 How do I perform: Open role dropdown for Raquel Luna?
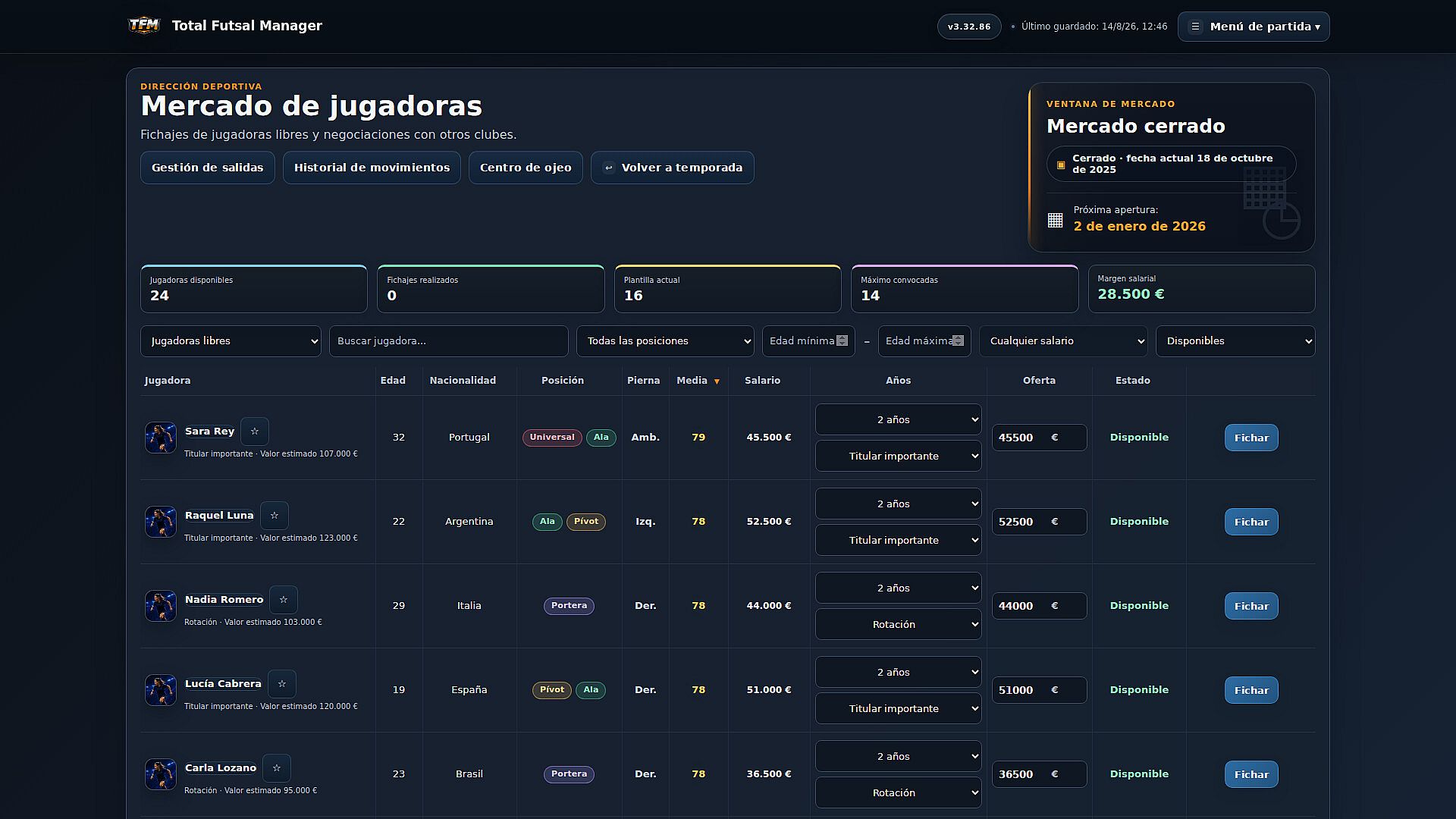pyautogui.click(x=899, y=540)
